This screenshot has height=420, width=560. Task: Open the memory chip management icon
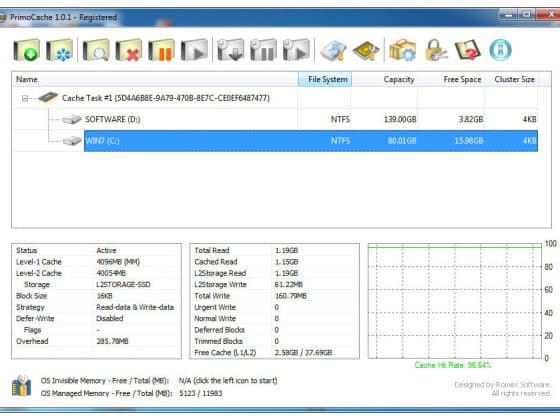[x=366, y=50]
